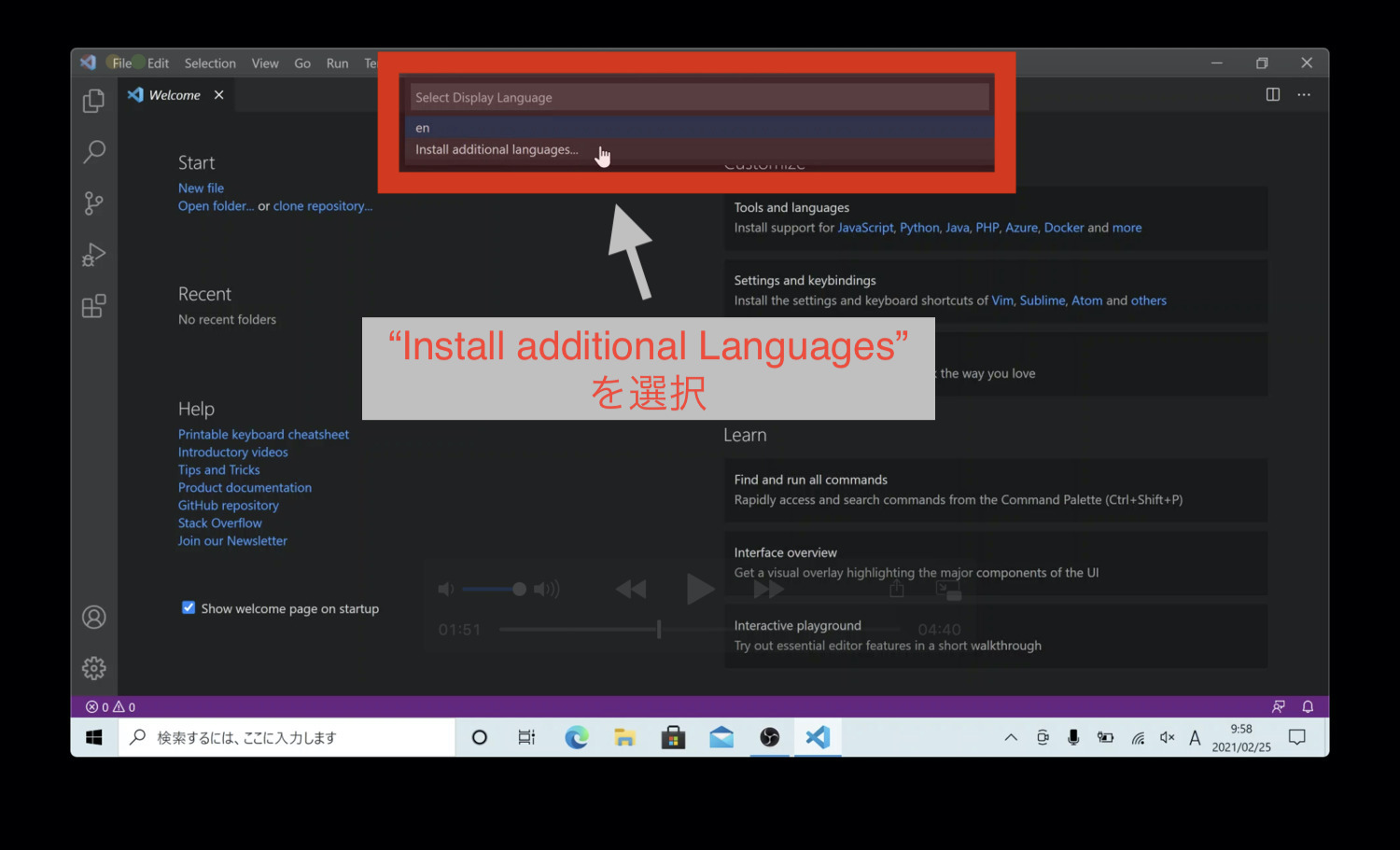
Task: Open the Windows Start menu
Action: tap(94, 737)
